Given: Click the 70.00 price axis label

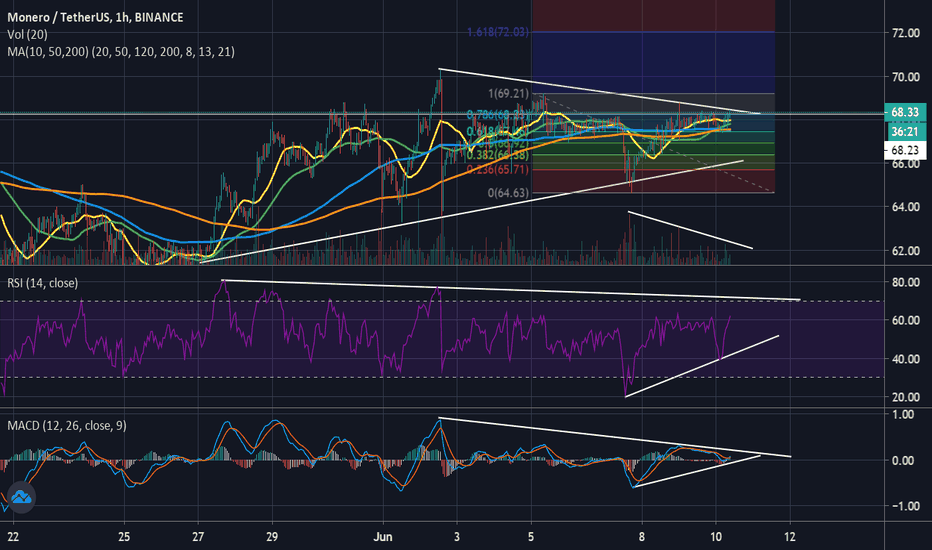Looking at the screenshot, I should coord(906,77).
